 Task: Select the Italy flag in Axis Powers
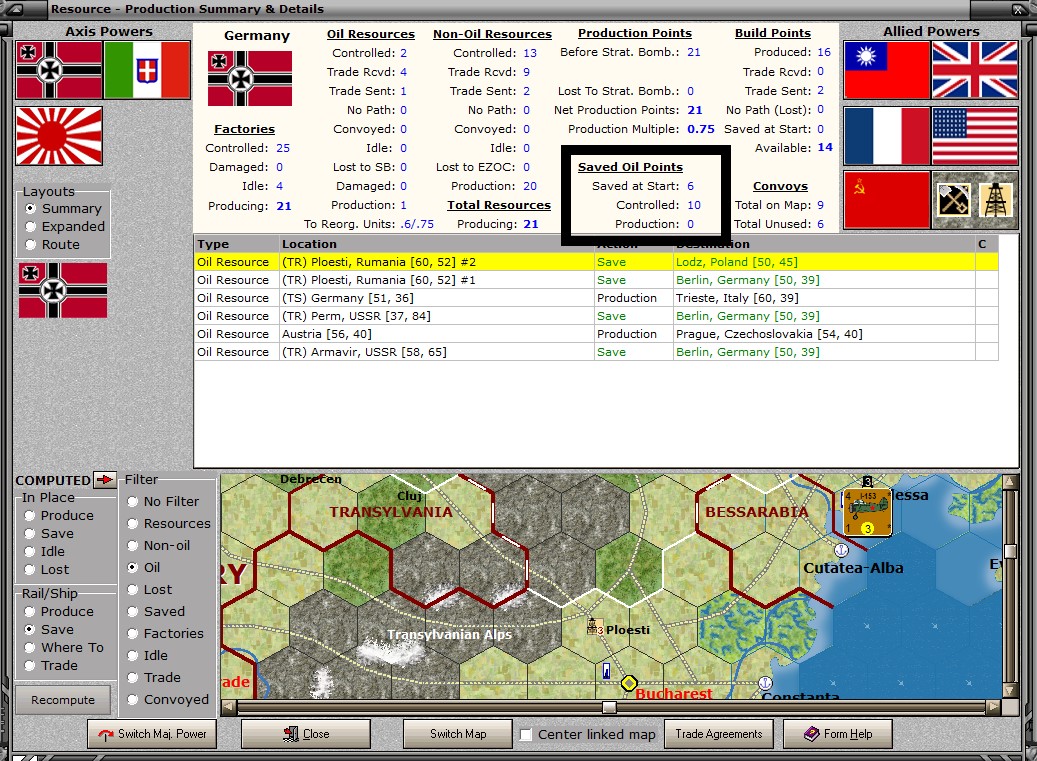pos(147,70)
